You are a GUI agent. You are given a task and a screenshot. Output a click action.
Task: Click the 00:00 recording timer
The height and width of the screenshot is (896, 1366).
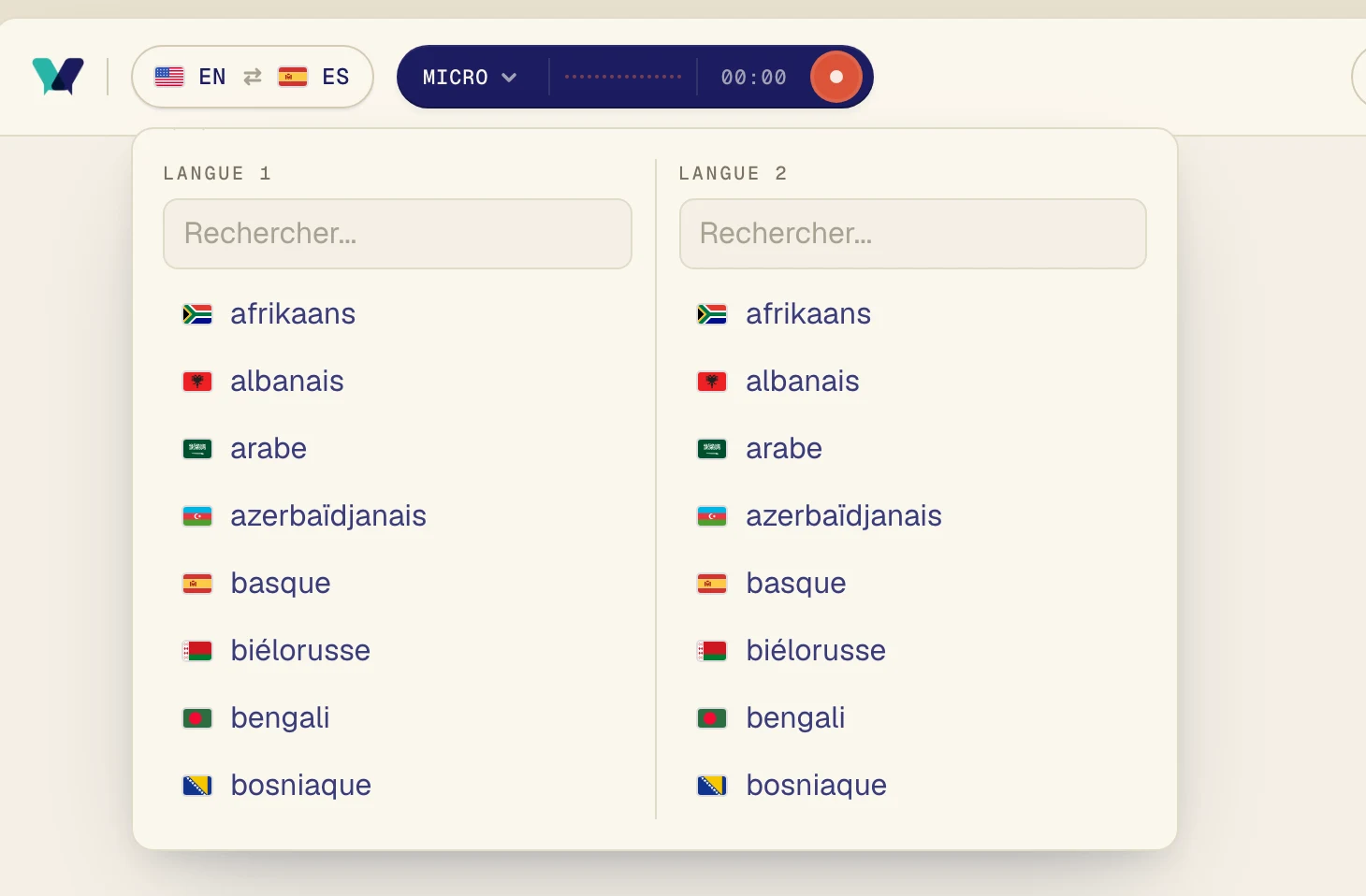(754, 77)
